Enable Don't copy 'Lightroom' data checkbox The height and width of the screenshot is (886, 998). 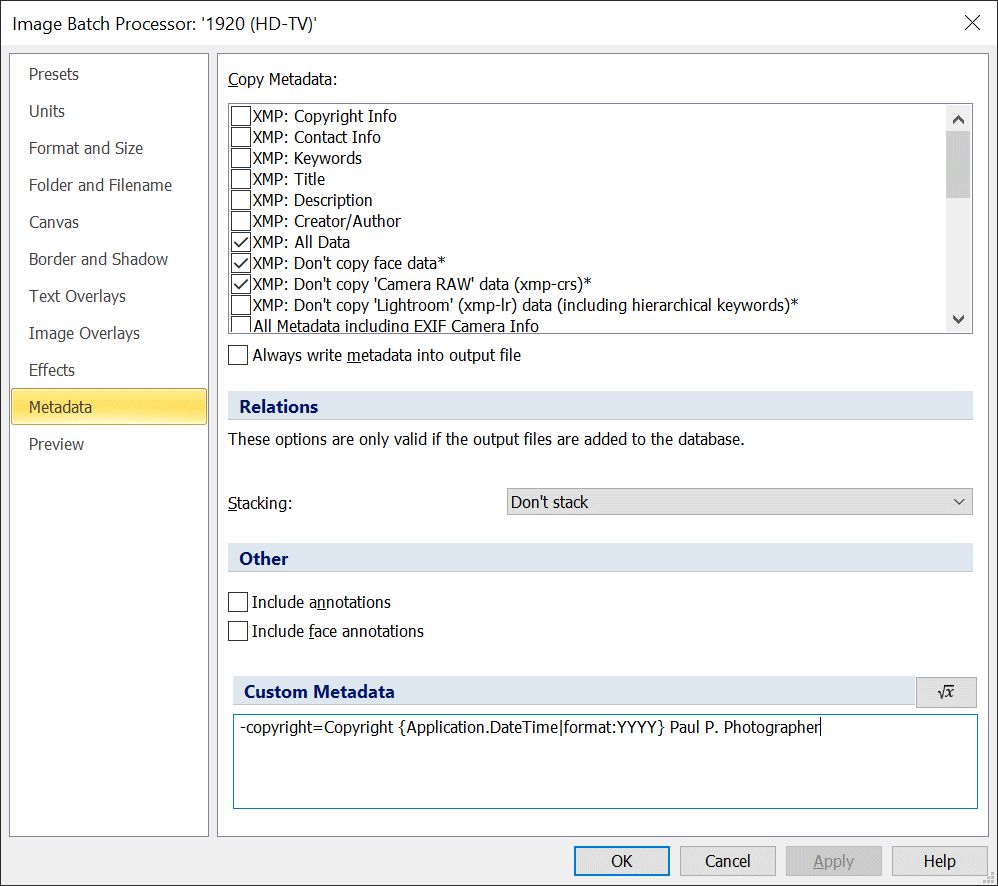pyautogui.click(x=241, y=305)
